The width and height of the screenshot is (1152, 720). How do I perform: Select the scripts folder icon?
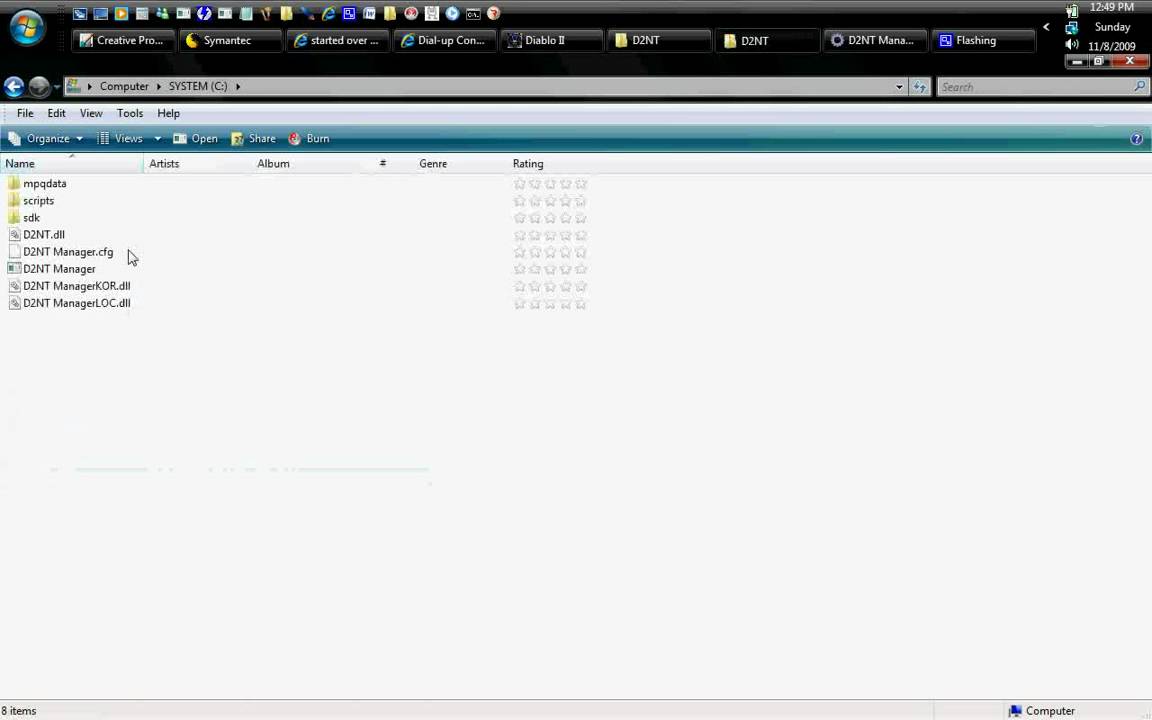point(14,200)
